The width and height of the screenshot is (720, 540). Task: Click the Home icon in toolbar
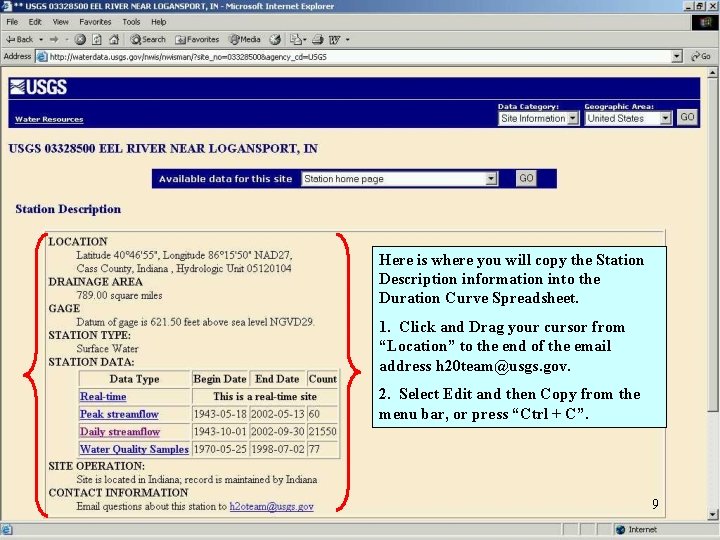point(114,39)
